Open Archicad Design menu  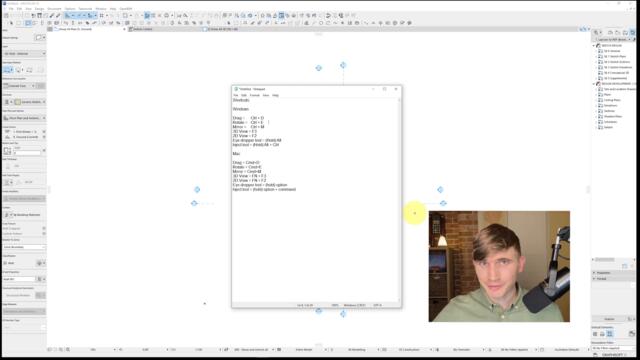click(39, 9)
